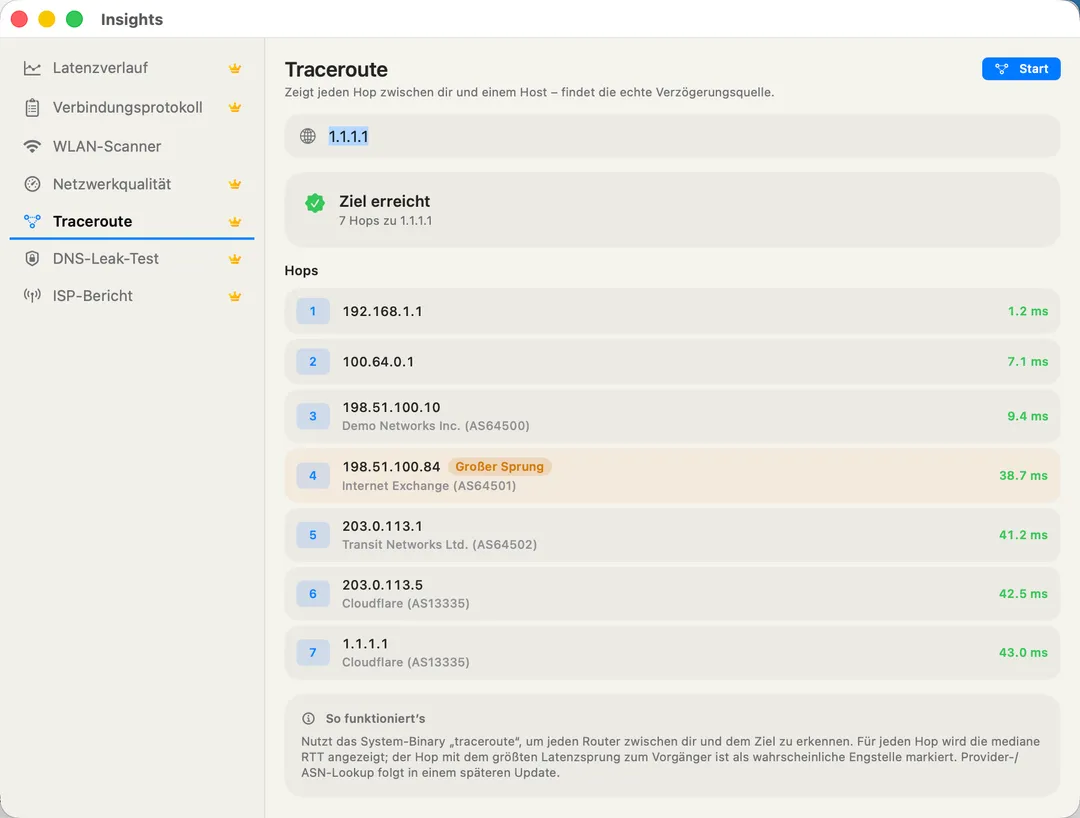Click the crown badge next to DNS-Leak-Test

point(235,259)
